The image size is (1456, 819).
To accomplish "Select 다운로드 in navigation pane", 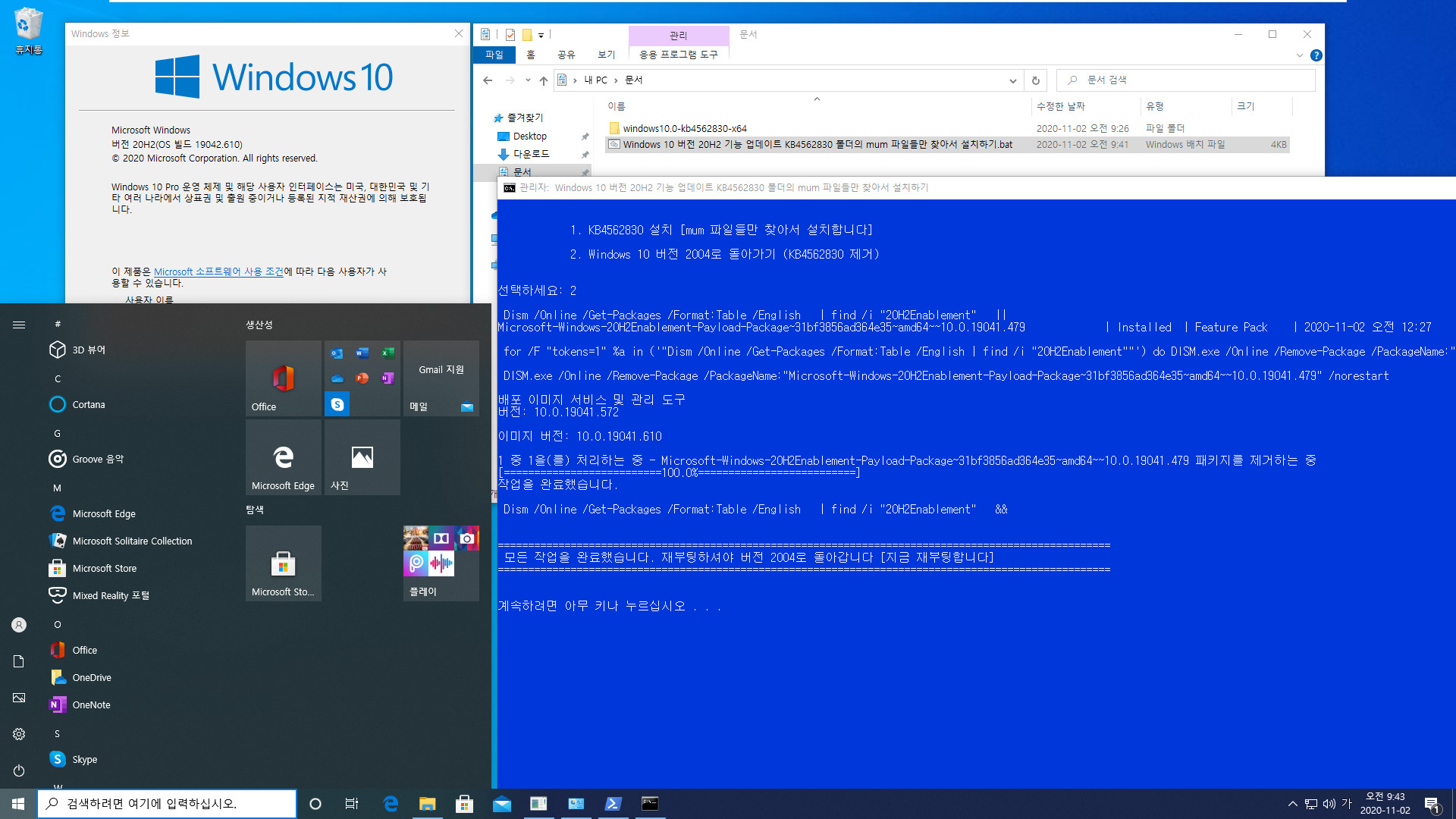I will click(x=531, y=154).
